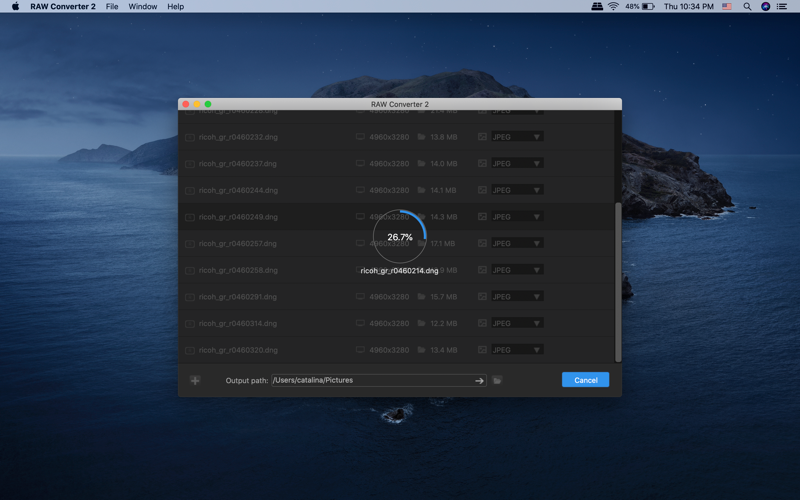
Task: Open the JPEG format dropdown for ricoh_gr_r0460320.dng
Action: pyautogui.click(x=517, y=350)
